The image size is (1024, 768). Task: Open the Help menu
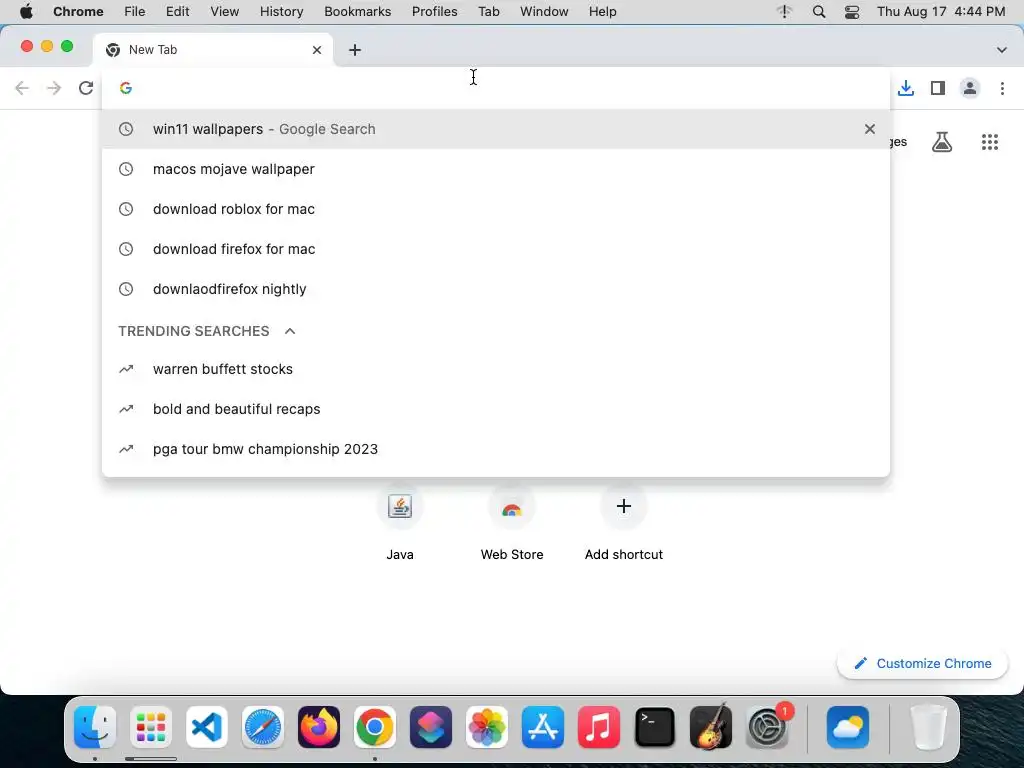tap(602, 11)
